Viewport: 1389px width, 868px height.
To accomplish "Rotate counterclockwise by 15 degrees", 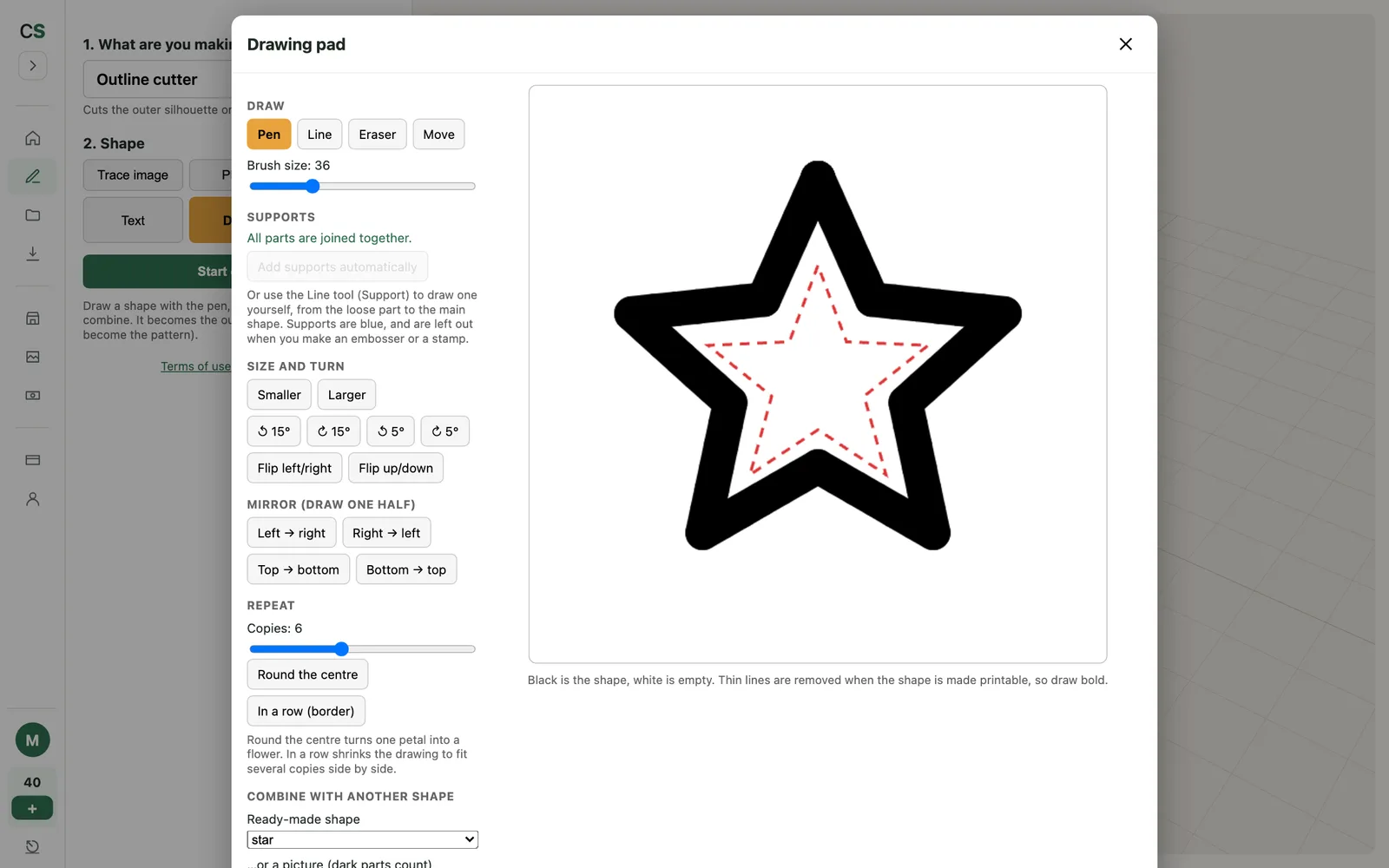I will tap(273, 431).
